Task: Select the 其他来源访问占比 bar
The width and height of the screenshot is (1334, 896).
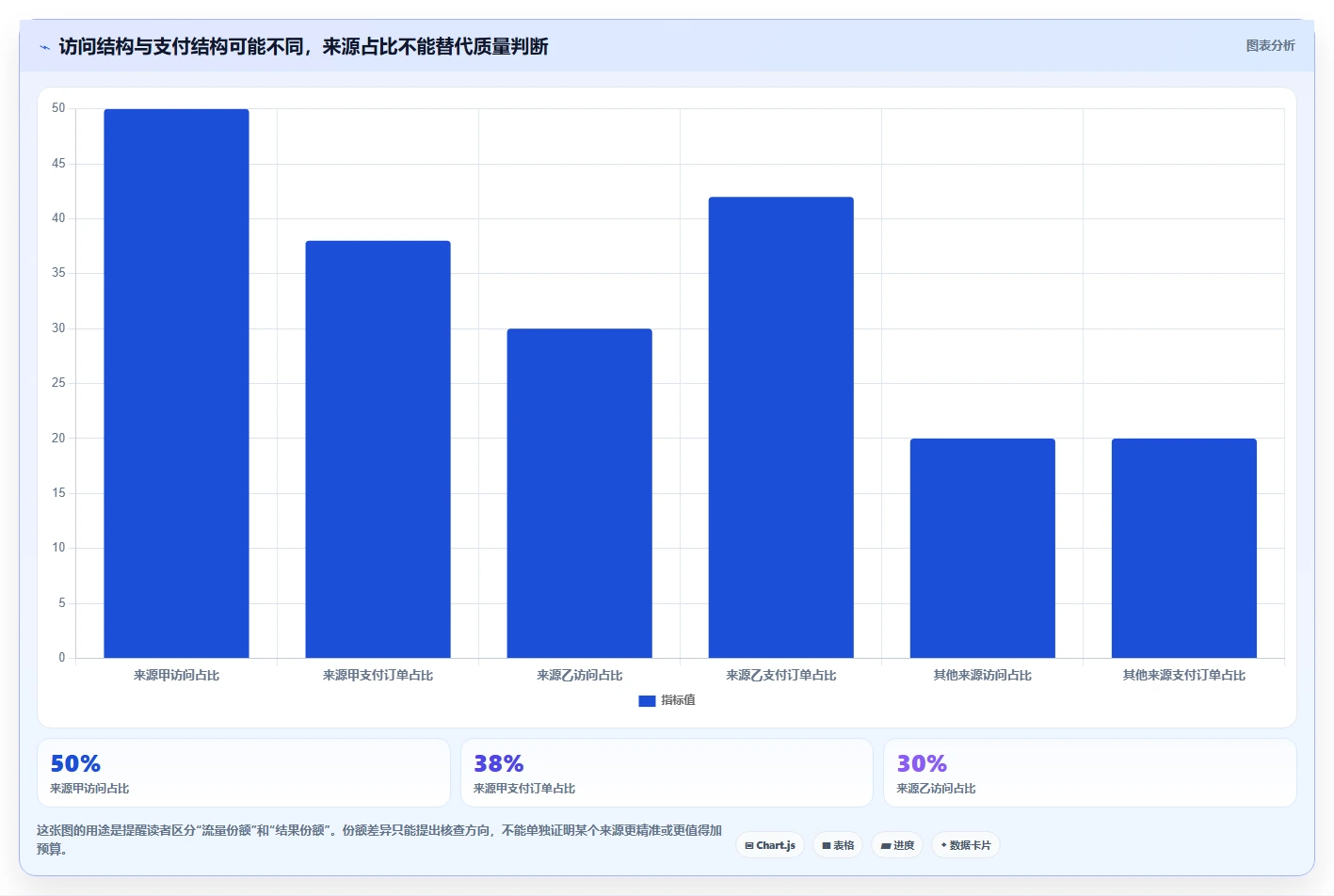Action: tap(982, 548)
